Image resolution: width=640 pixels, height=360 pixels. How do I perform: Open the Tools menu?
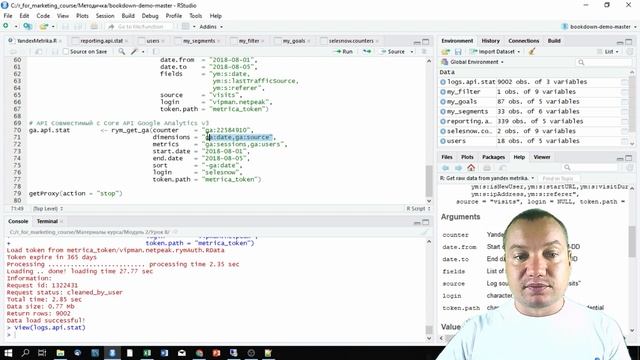click(x=196, y=16)
